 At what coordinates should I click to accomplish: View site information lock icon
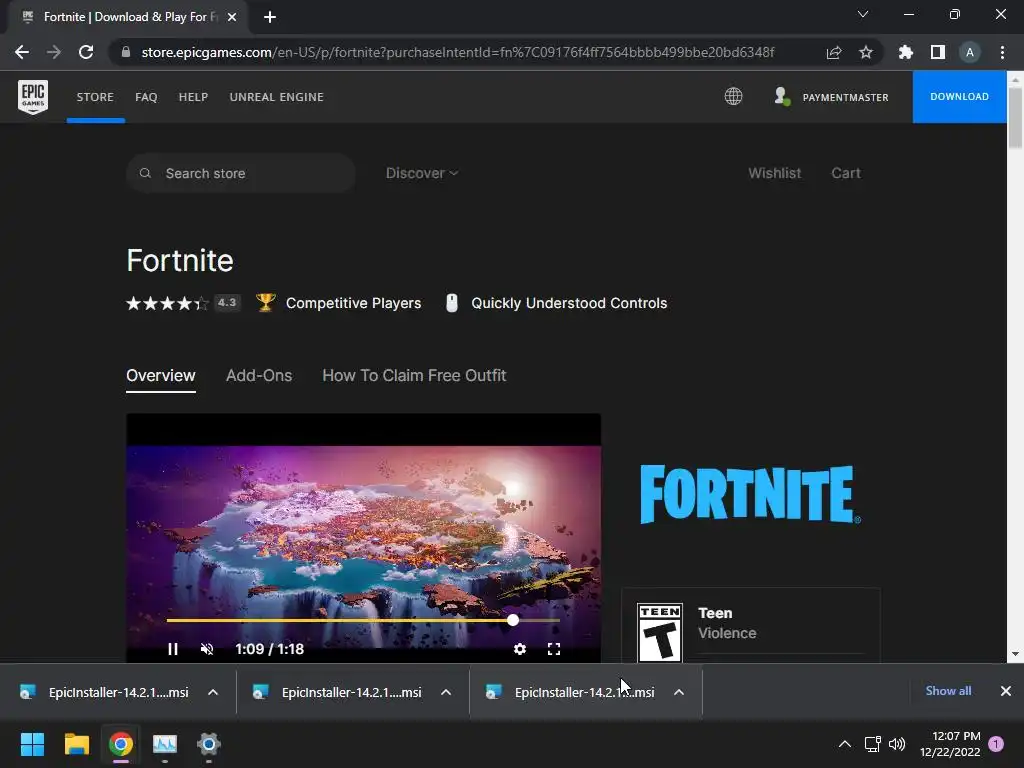tap(126, 52)
